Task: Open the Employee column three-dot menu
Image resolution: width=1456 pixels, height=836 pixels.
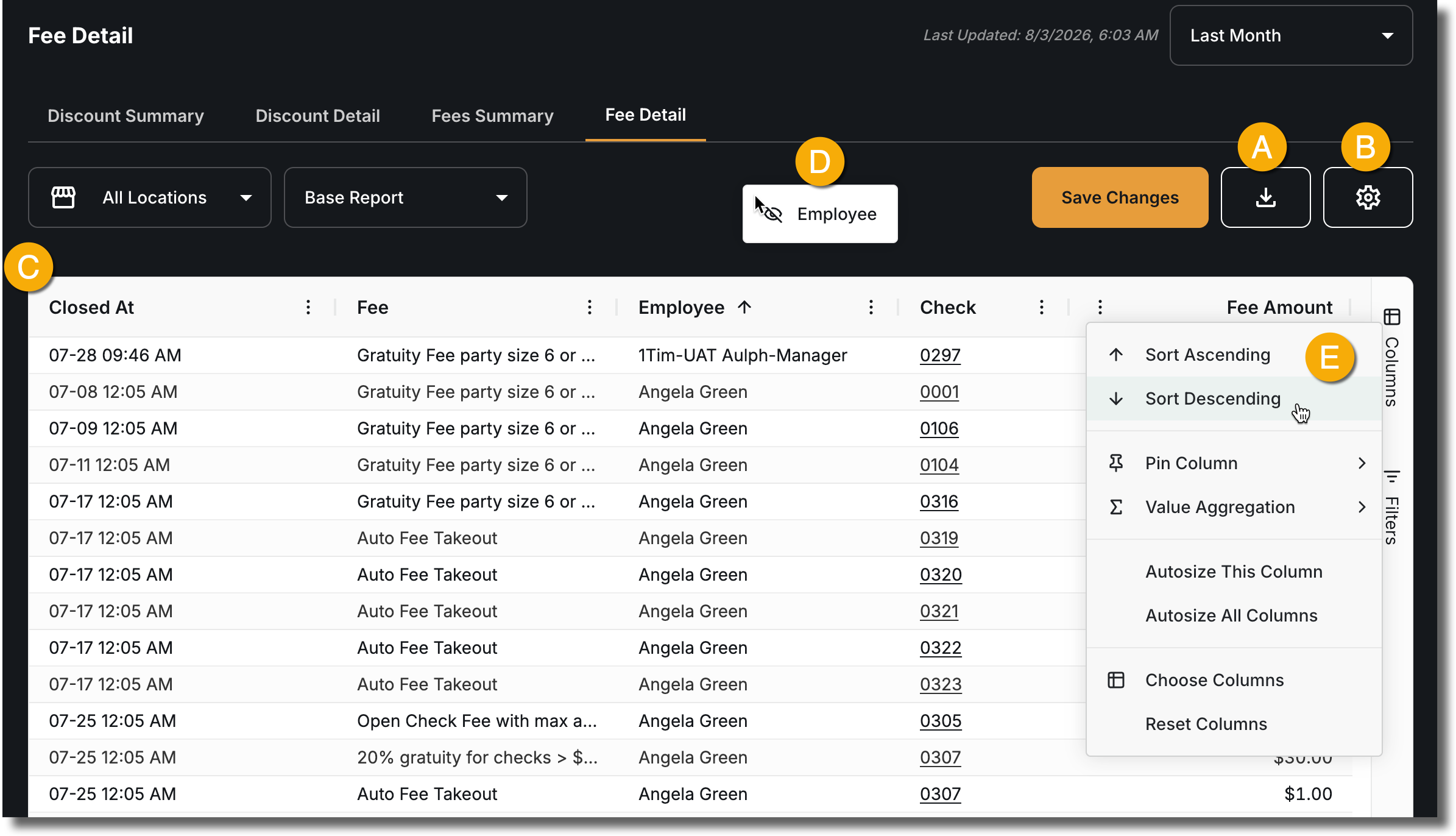Action: 871,307
